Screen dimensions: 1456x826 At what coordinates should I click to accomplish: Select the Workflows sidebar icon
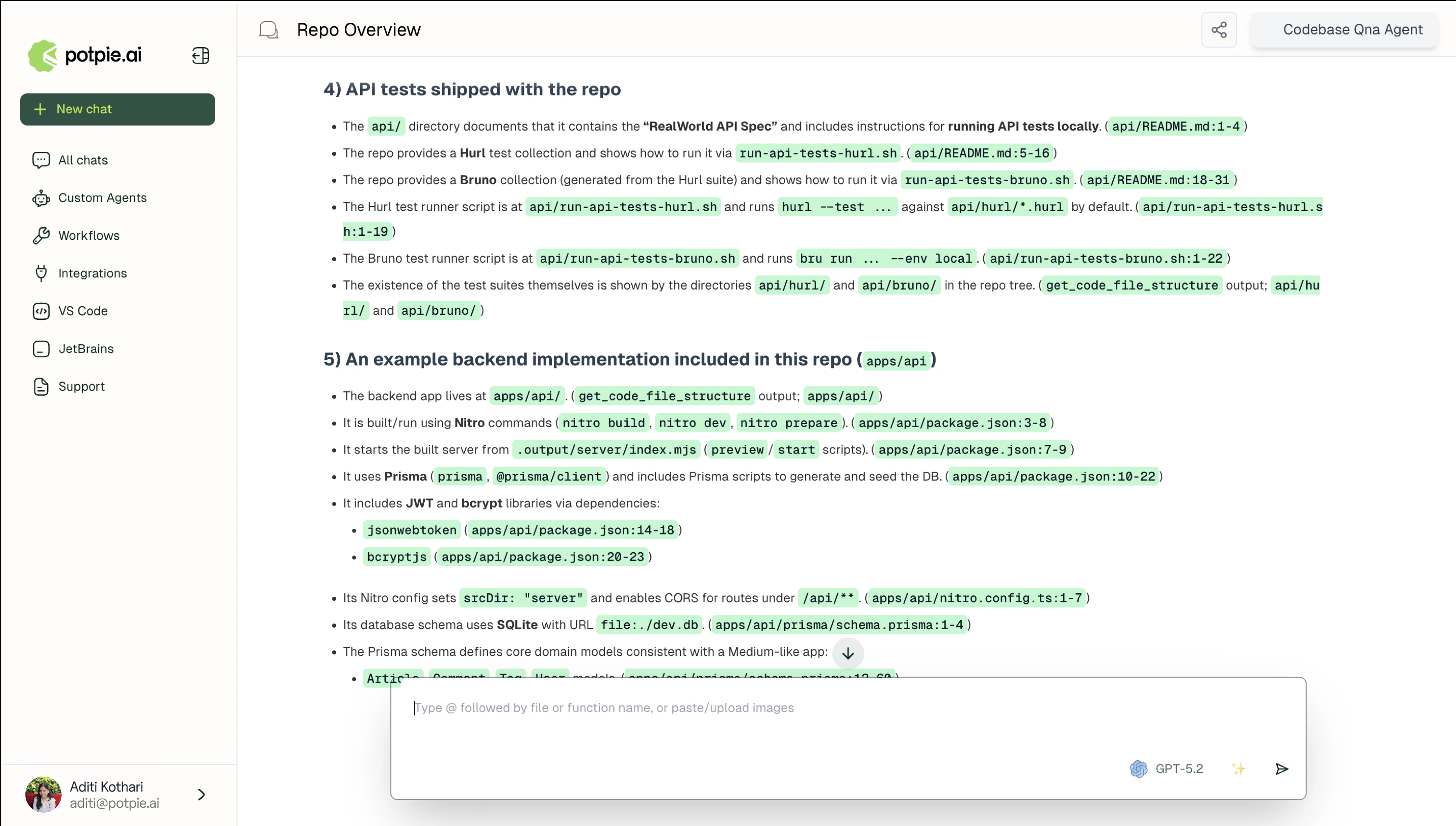pos(42,235)
